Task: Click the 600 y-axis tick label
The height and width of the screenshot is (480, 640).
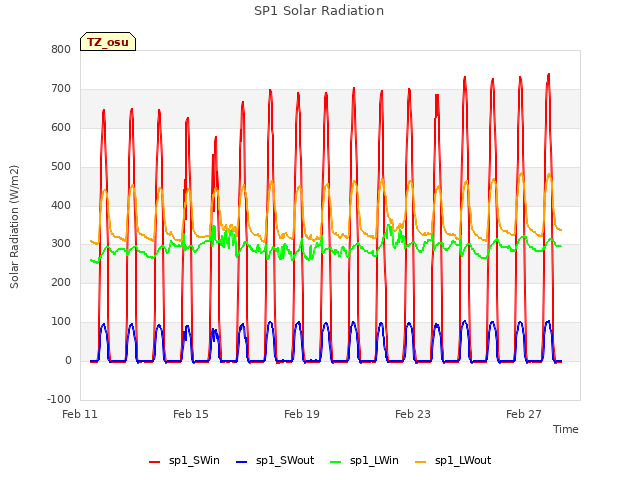Action: [x=61, y=128]
